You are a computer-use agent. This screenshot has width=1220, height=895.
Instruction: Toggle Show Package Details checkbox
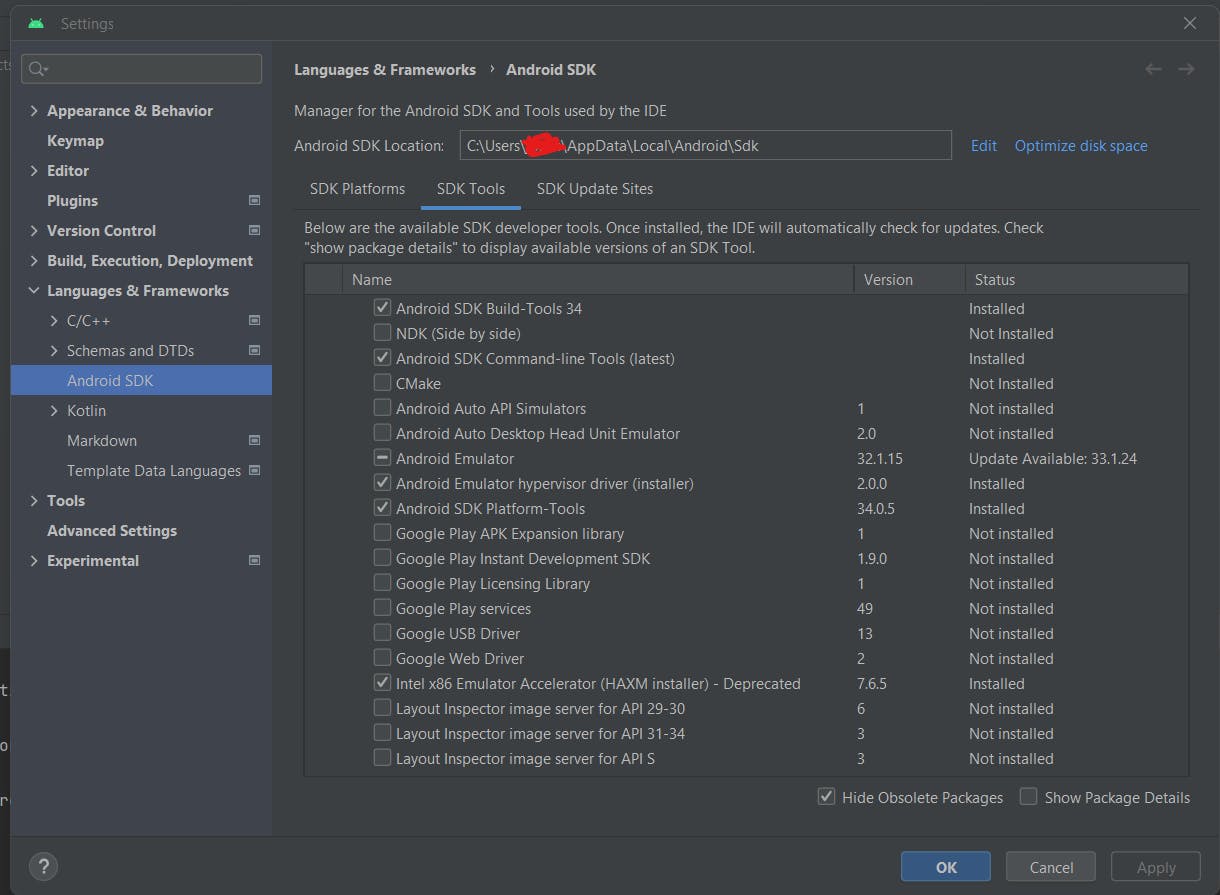[1028, 797]
